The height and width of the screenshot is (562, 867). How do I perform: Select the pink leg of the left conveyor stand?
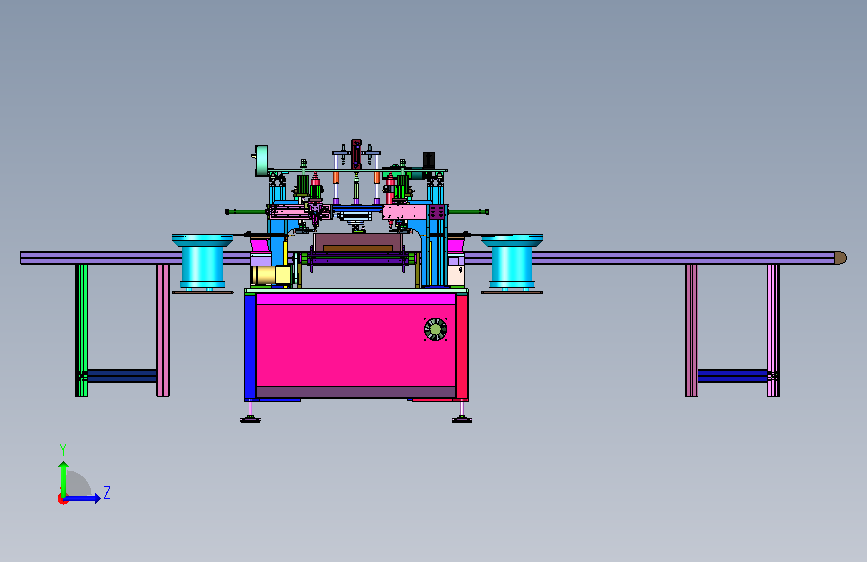click(163, 330)
